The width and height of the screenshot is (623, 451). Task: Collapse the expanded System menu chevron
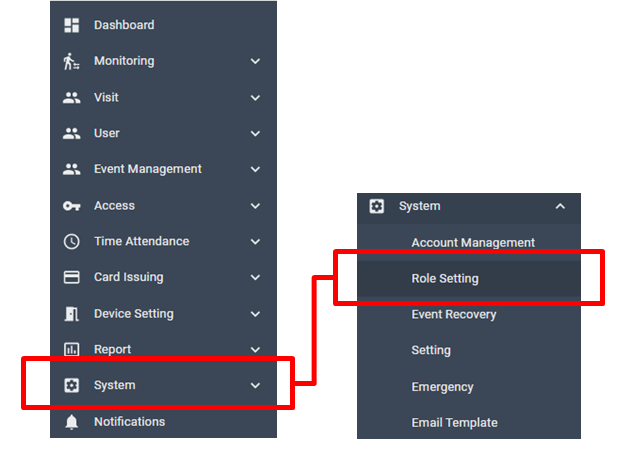[560, 207]
